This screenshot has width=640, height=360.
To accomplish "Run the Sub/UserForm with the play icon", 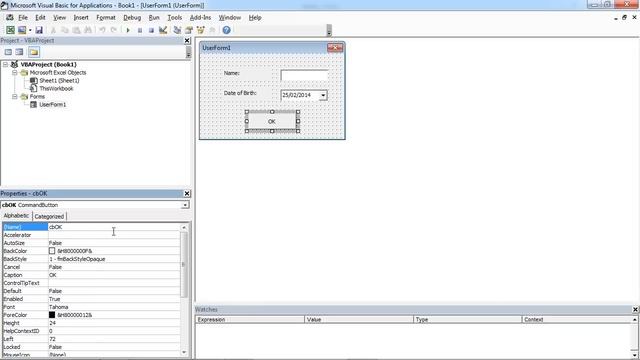I will [128, 30].
